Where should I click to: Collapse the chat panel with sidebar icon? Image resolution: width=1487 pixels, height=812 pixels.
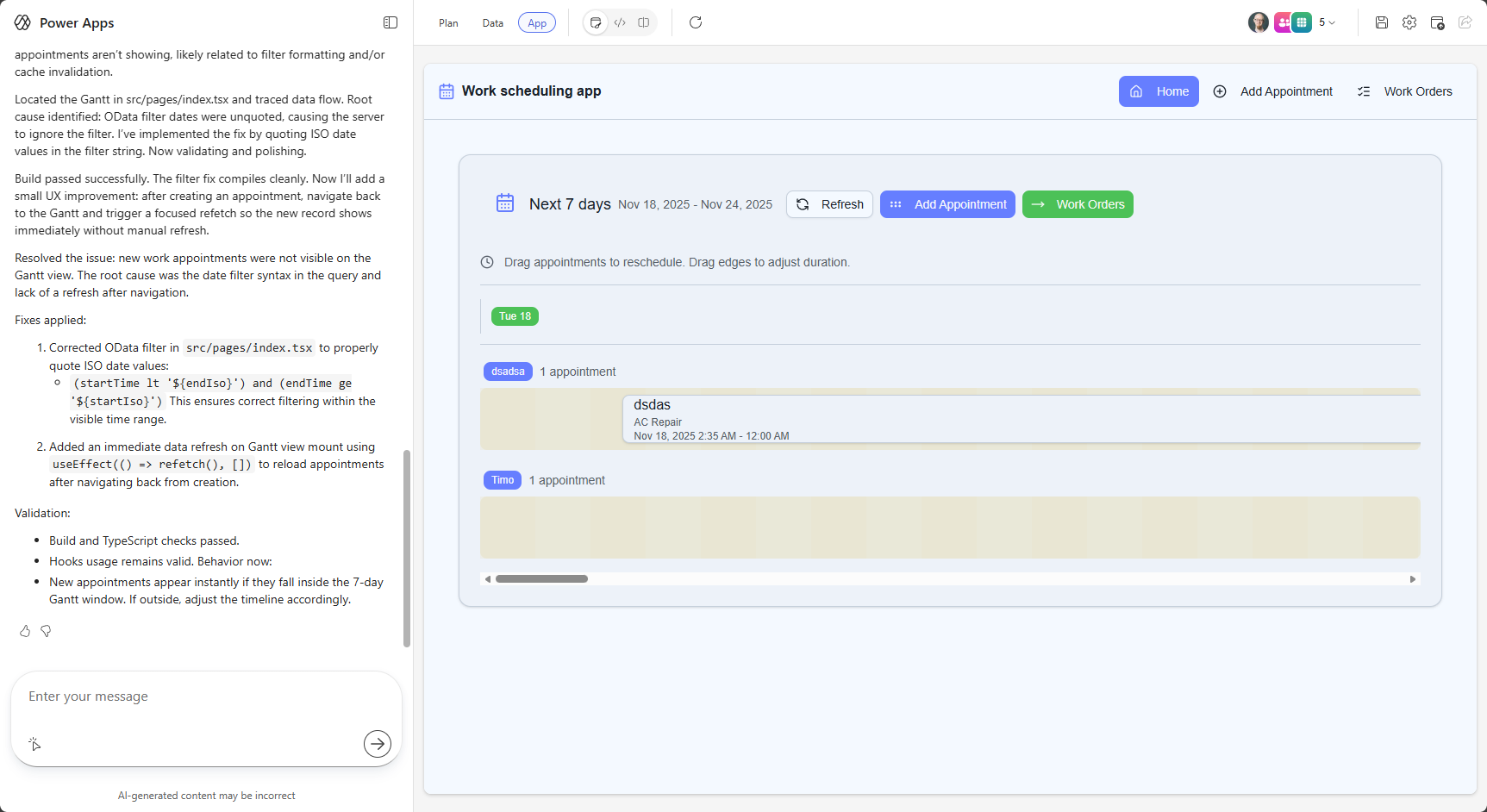[390, 22]
